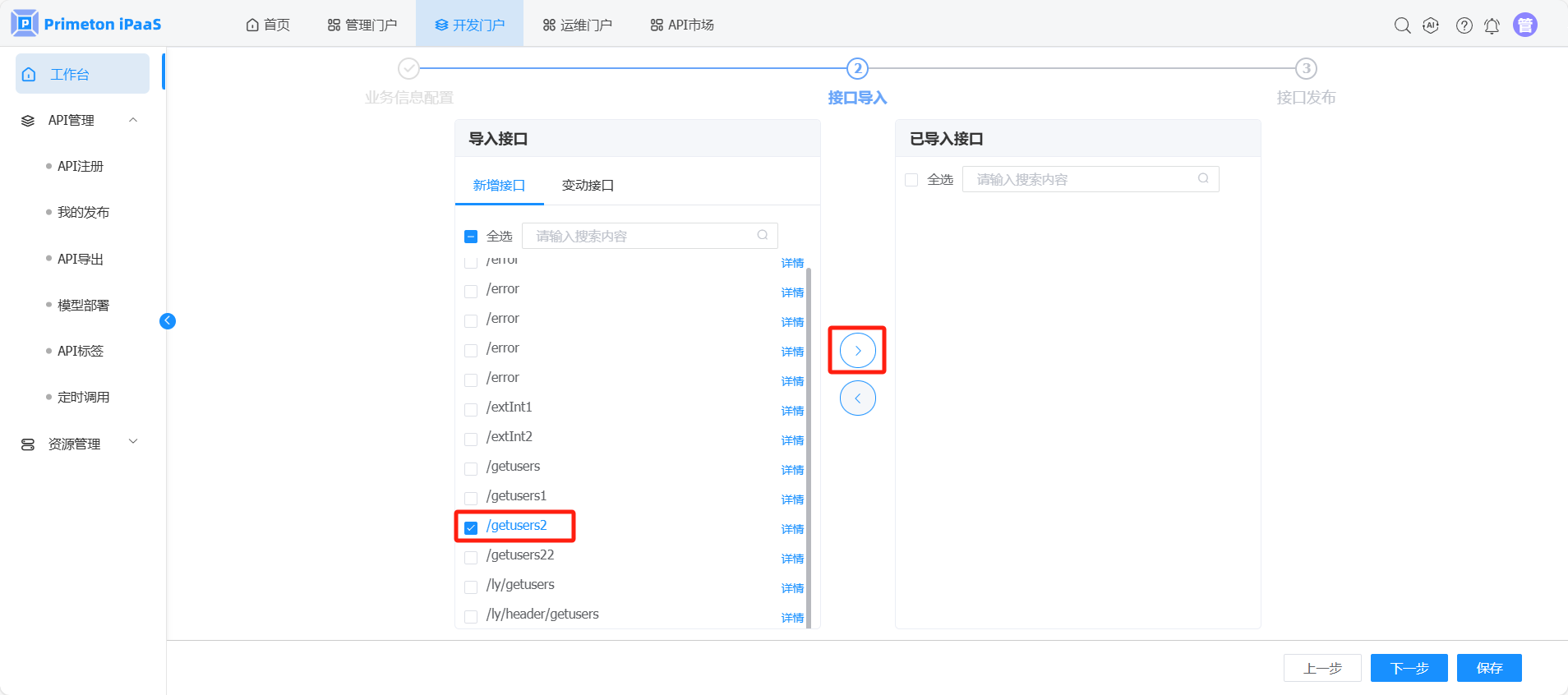Open the user avatar menu
Image resolution: width=1568 pixels, height=695 pixels.
coord(1525,25)
